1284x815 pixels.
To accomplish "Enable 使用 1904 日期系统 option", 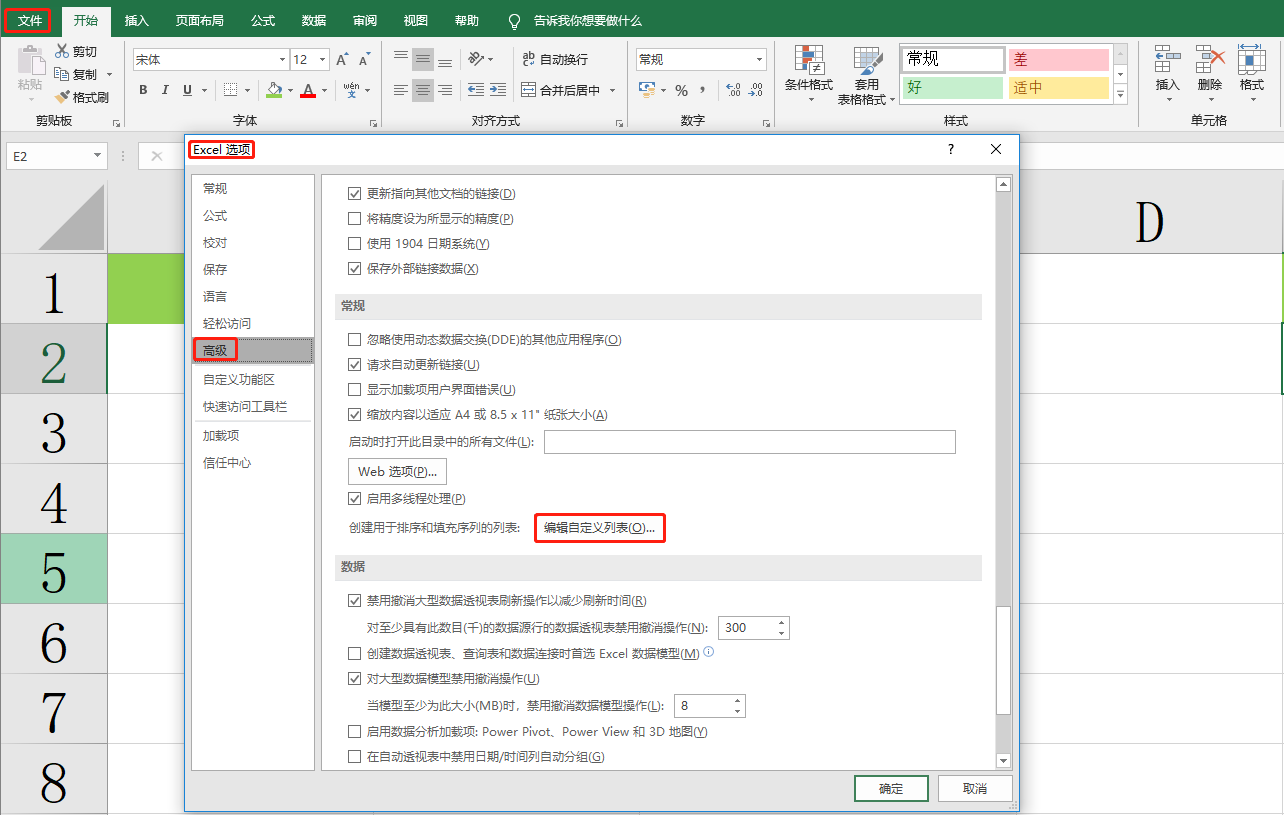I will (354, 244).
